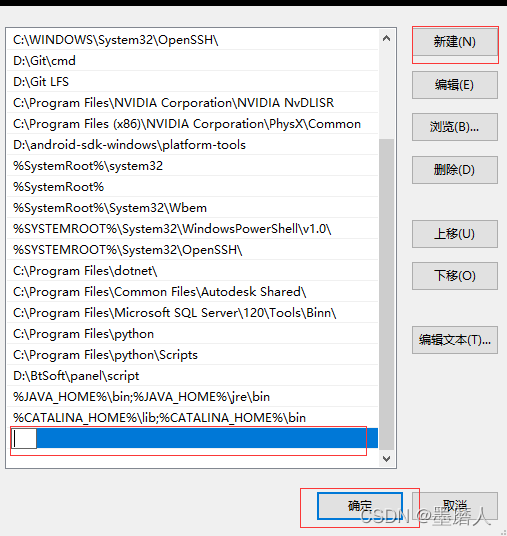Select the %SystemRoot%\system32 entry
The image size is (507, 536).
point(192,166)
